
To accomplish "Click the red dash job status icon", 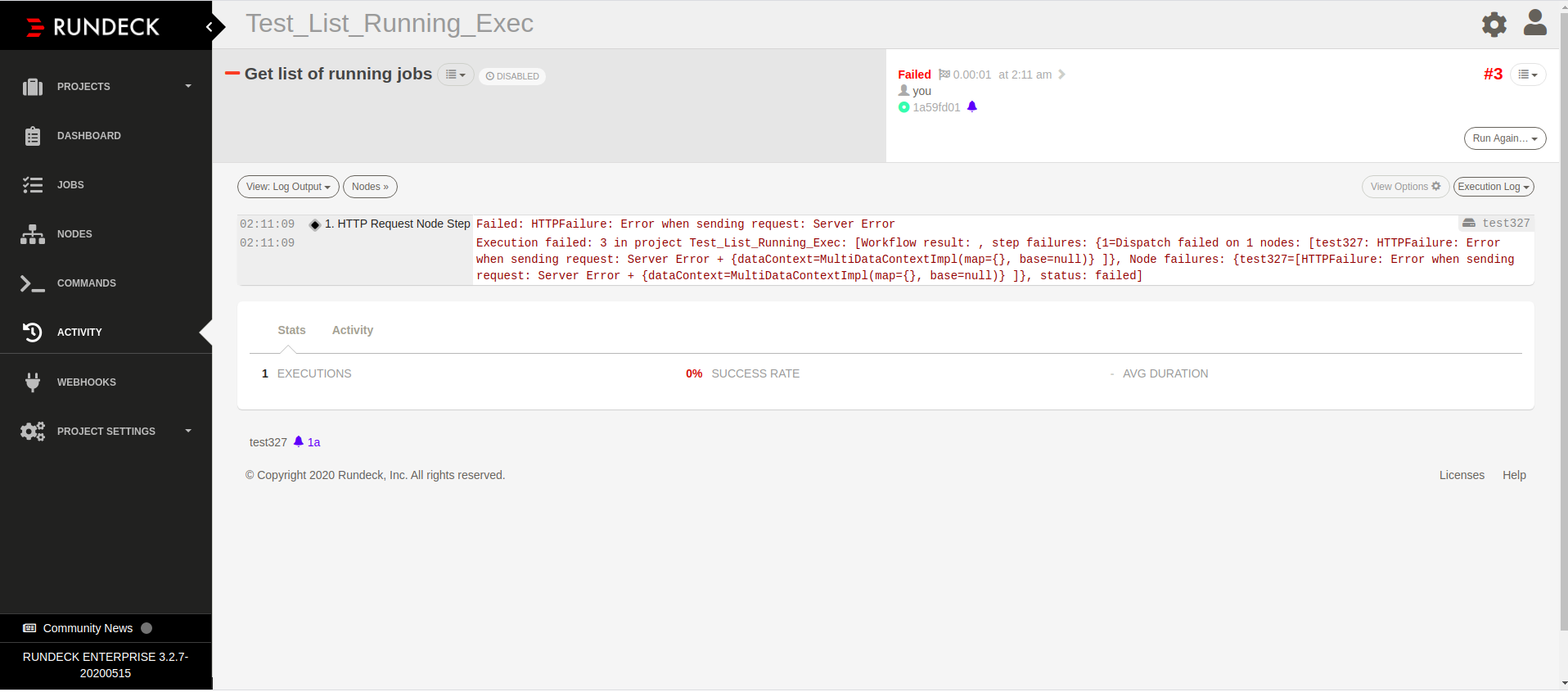I will coord(232,74).
